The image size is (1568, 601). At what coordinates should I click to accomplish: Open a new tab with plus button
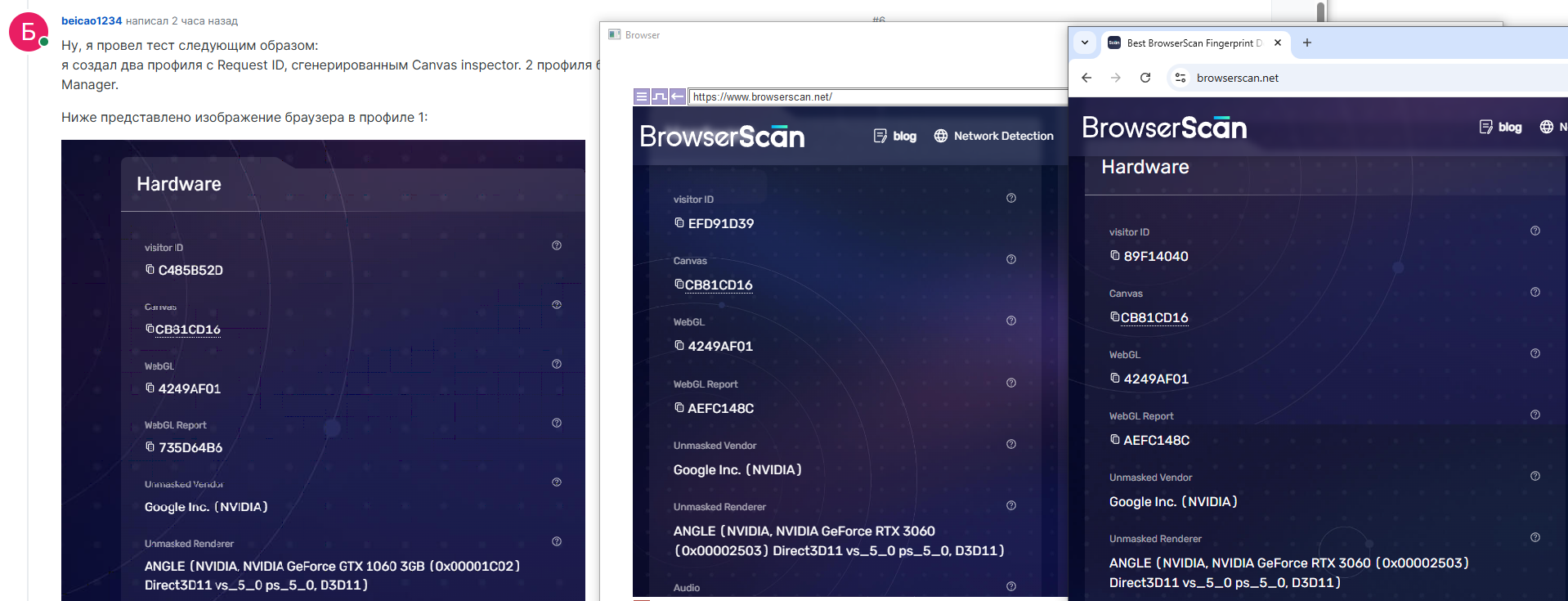click(1306, 43)
